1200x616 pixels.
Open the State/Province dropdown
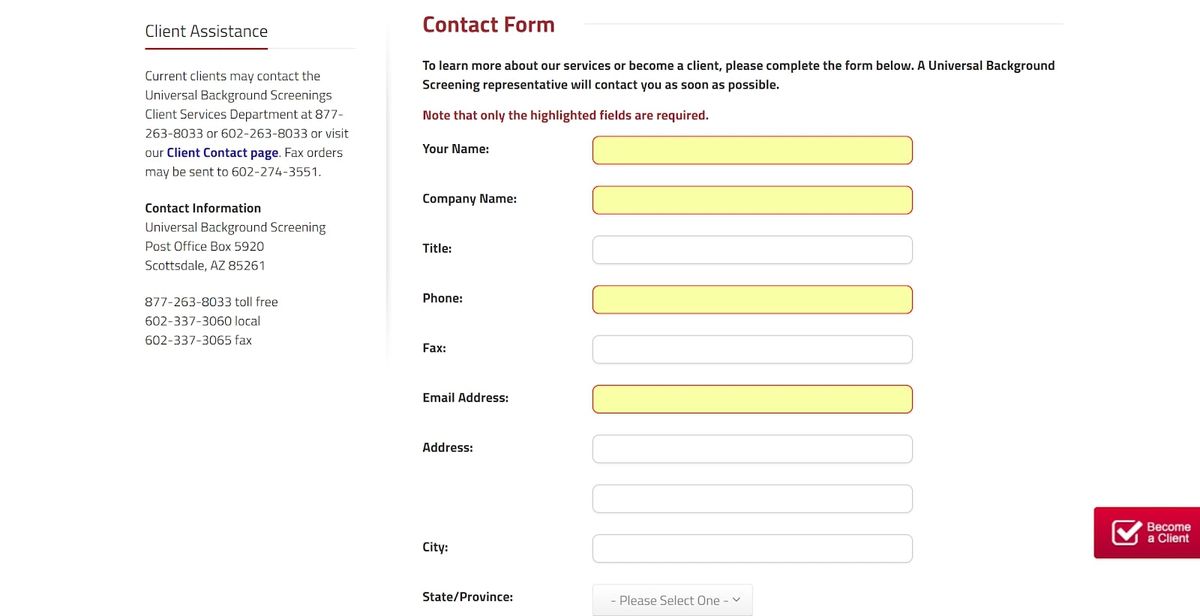(672, 600)
